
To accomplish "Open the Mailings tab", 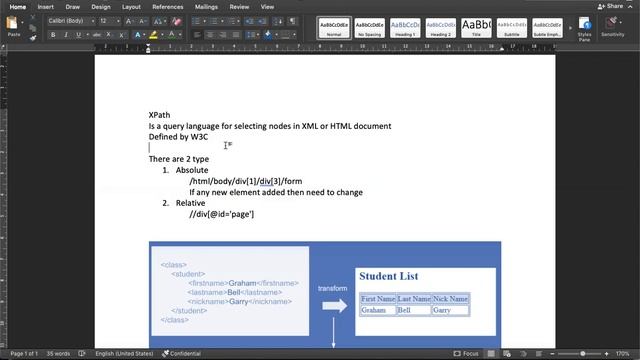I will [206, 7].
